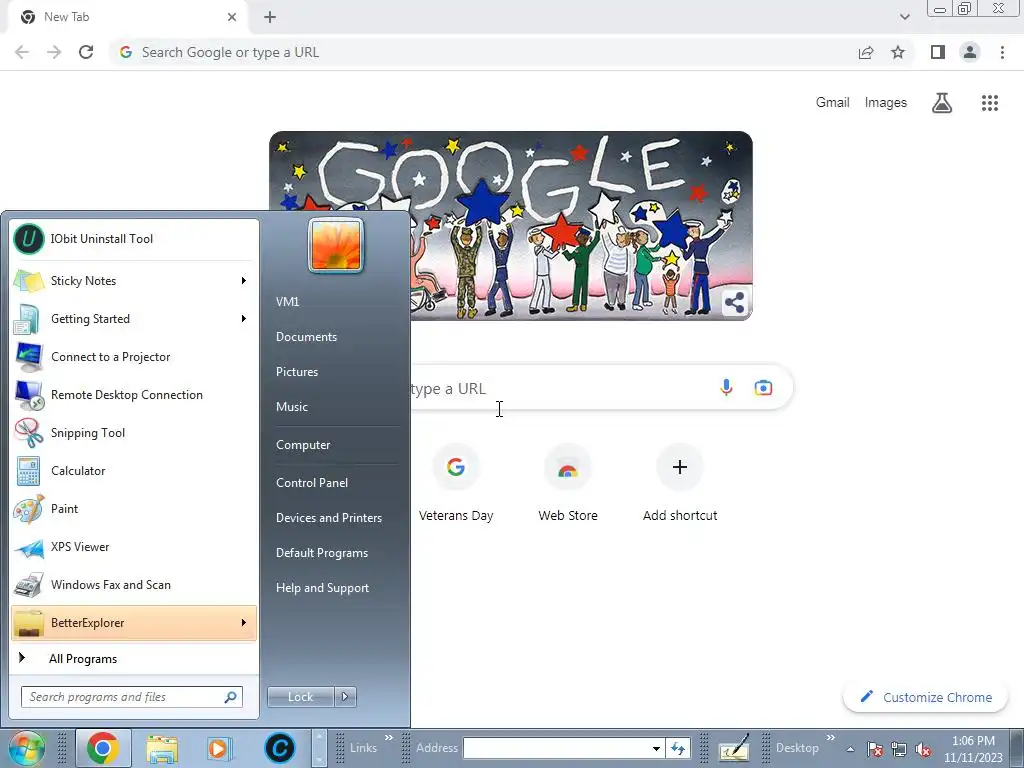Share the Google Doodle
Screen dimensions: 1024x768
click(734, 302)
